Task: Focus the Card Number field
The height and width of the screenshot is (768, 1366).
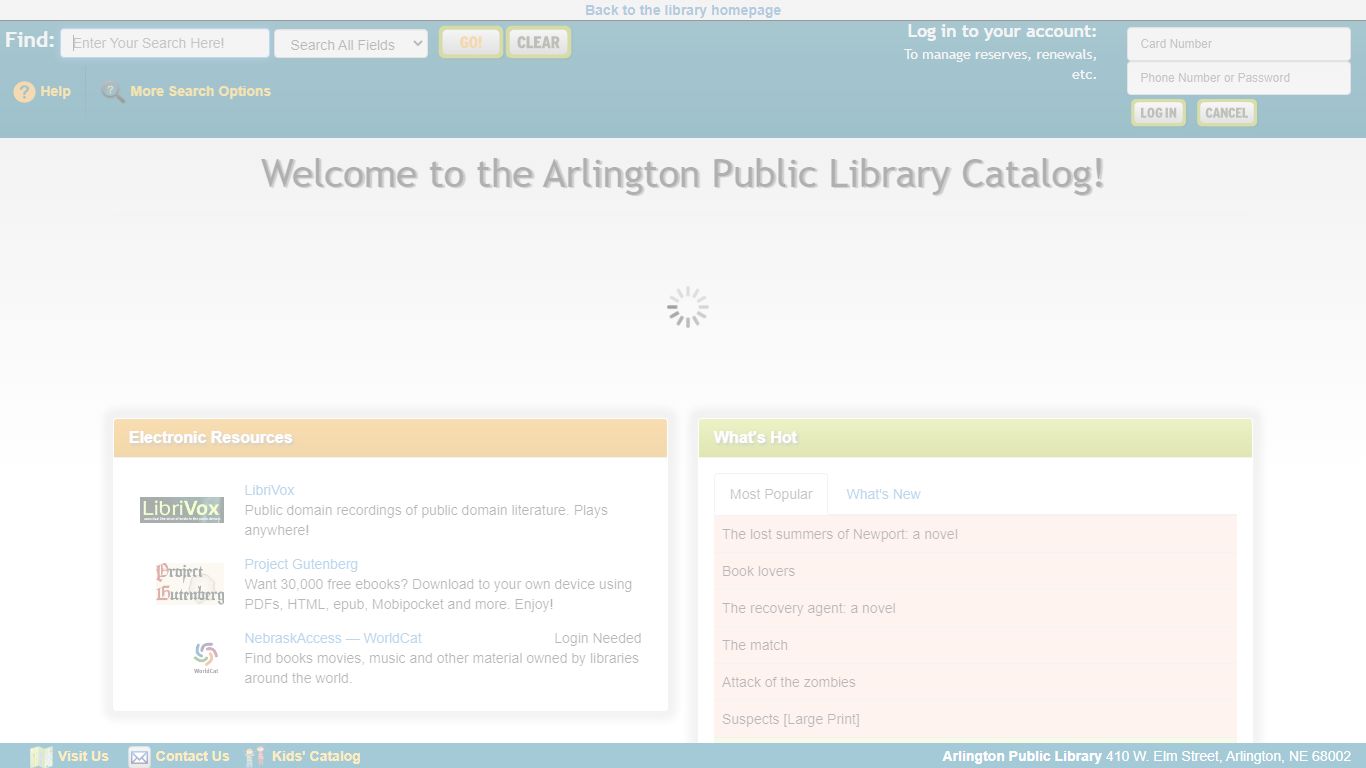Action: (x=1238, y=44)
